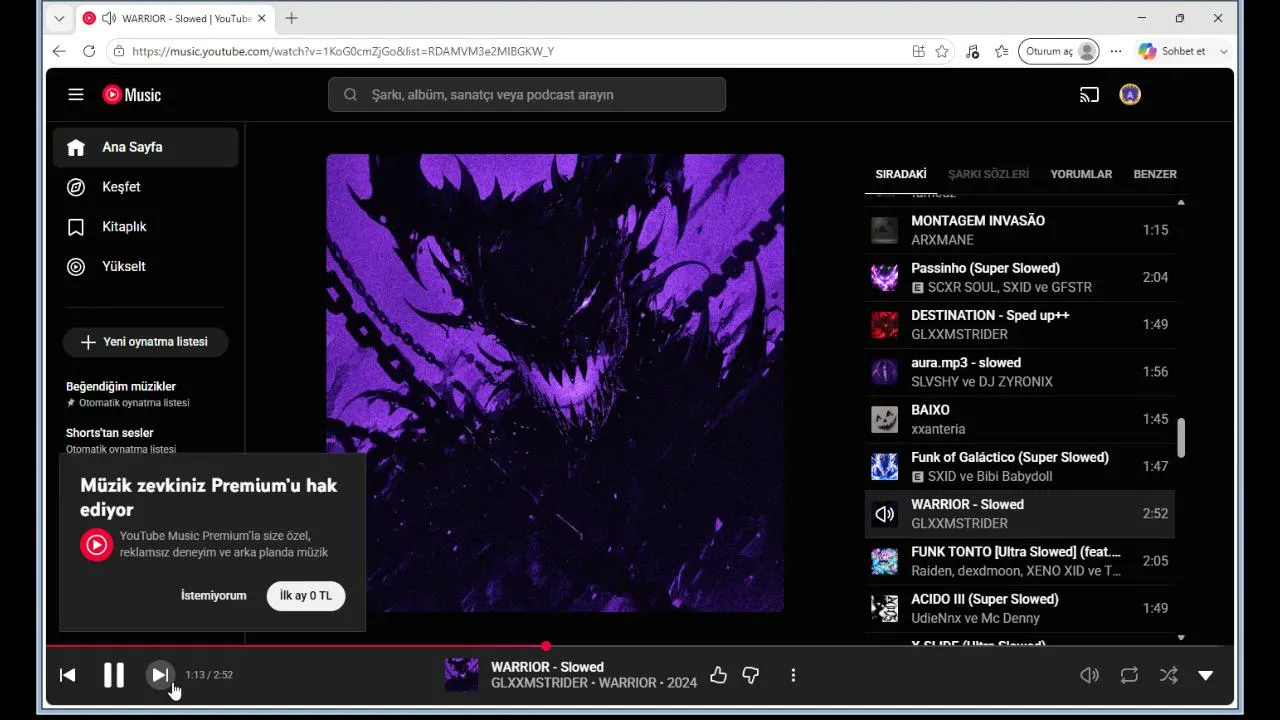Click the Oturum aç sign-in button
Image resolution: width=1280 pixels, height=720 pixels.
click(1059, 51)
